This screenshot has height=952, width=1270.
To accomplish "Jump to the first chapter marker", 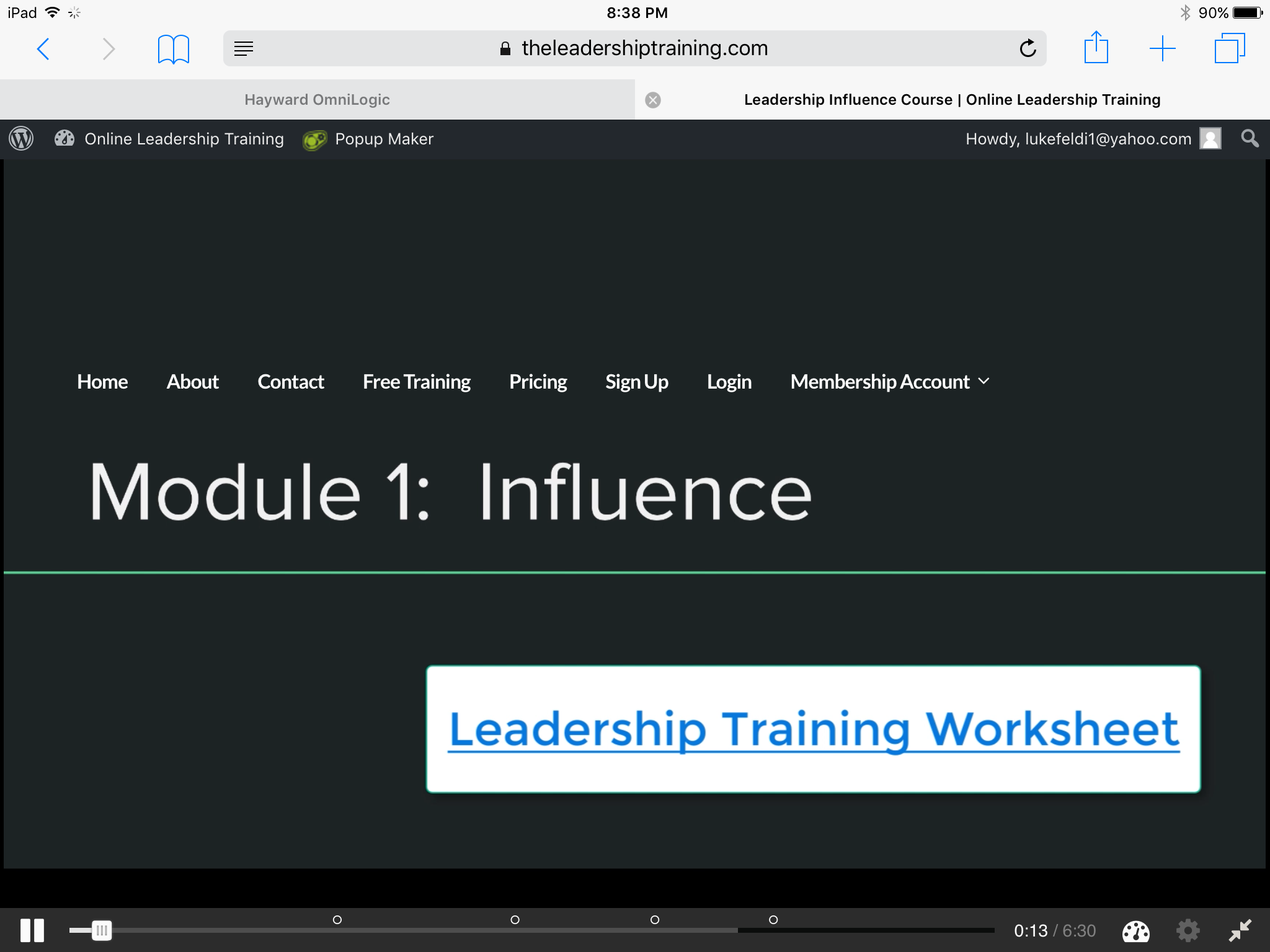I will coord(337,920).
